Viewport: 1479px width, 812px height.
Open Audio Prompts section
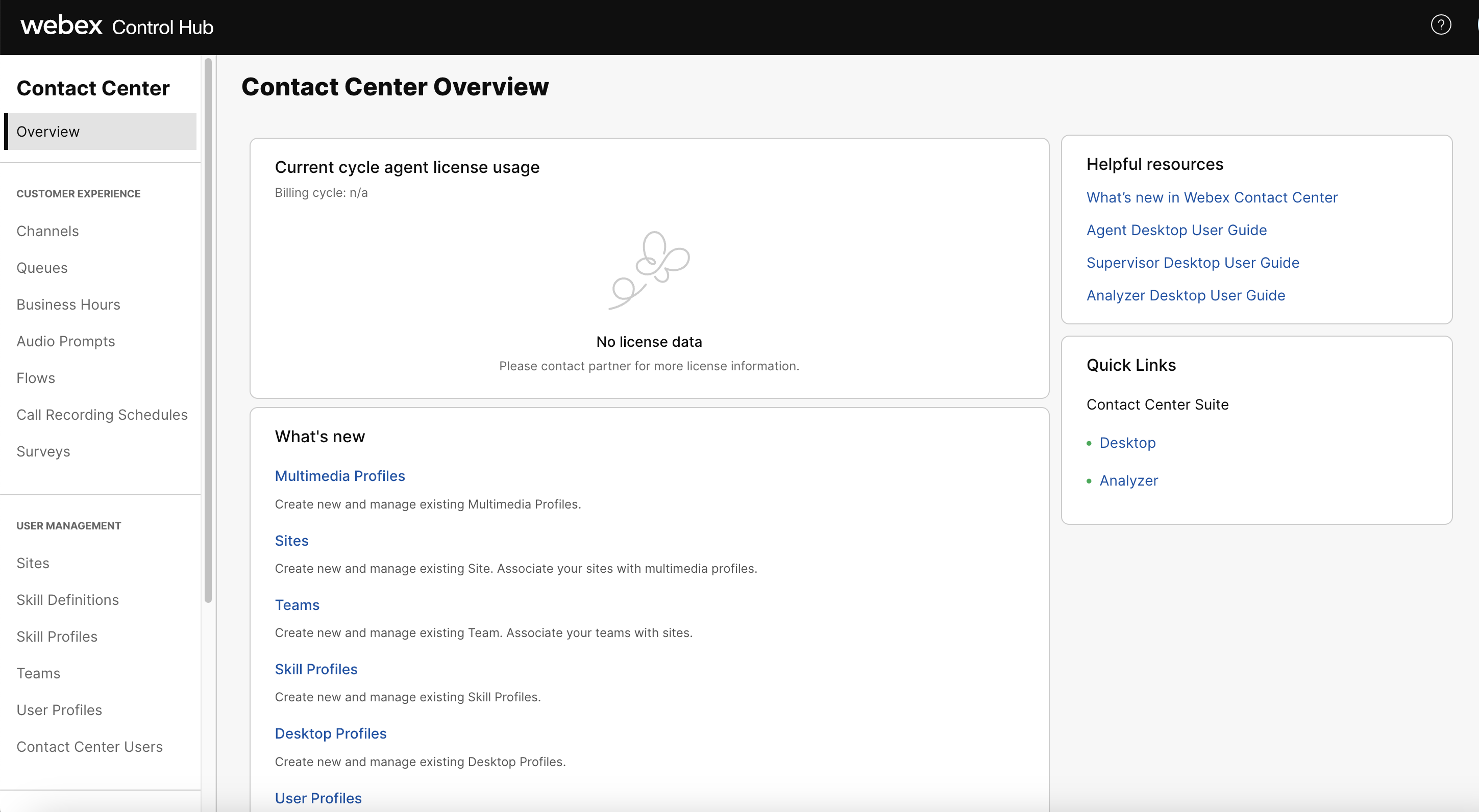point(65,341)
